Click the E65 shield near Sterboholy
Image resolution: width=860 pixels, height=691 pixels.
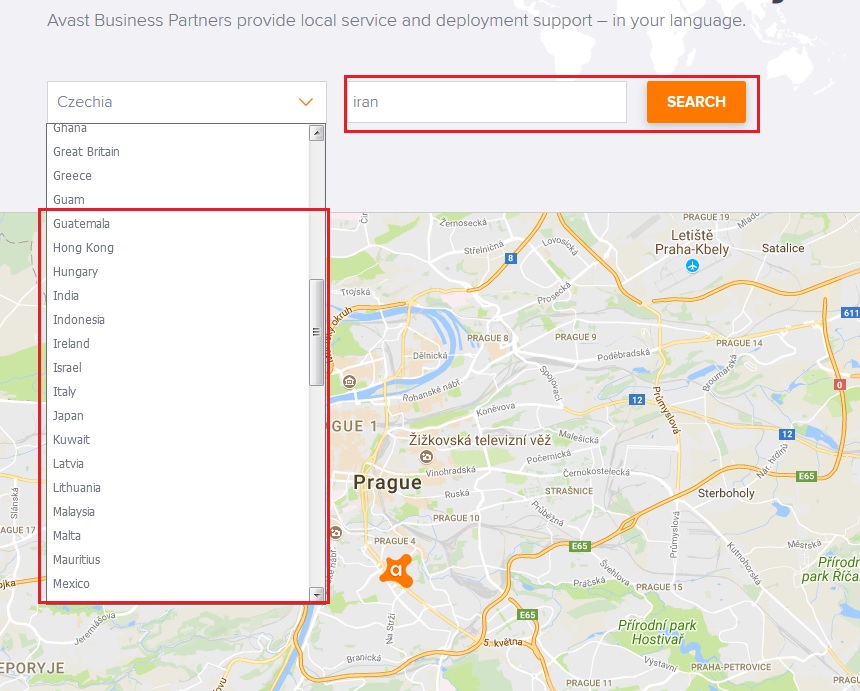[x=806, y=476]
